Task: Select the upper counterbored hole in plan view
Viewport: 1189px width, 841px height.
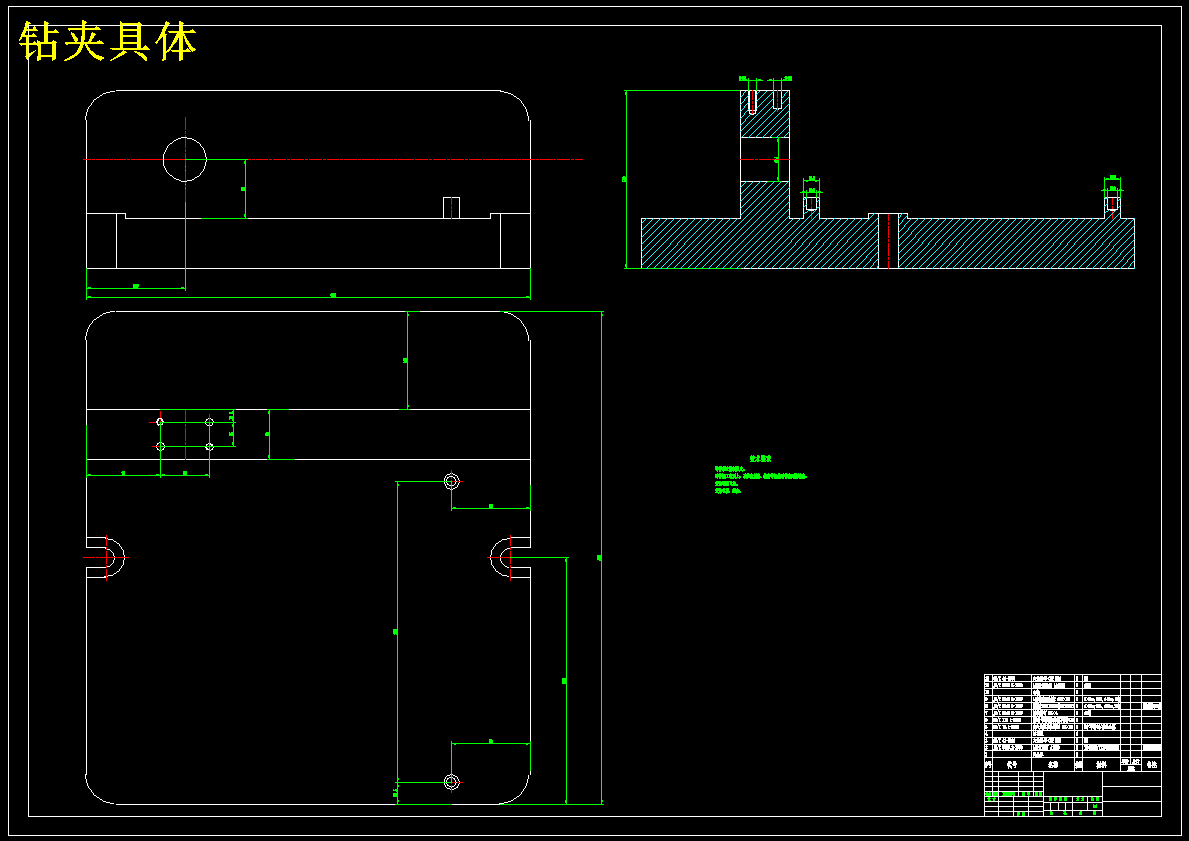Action: point(452,481)
